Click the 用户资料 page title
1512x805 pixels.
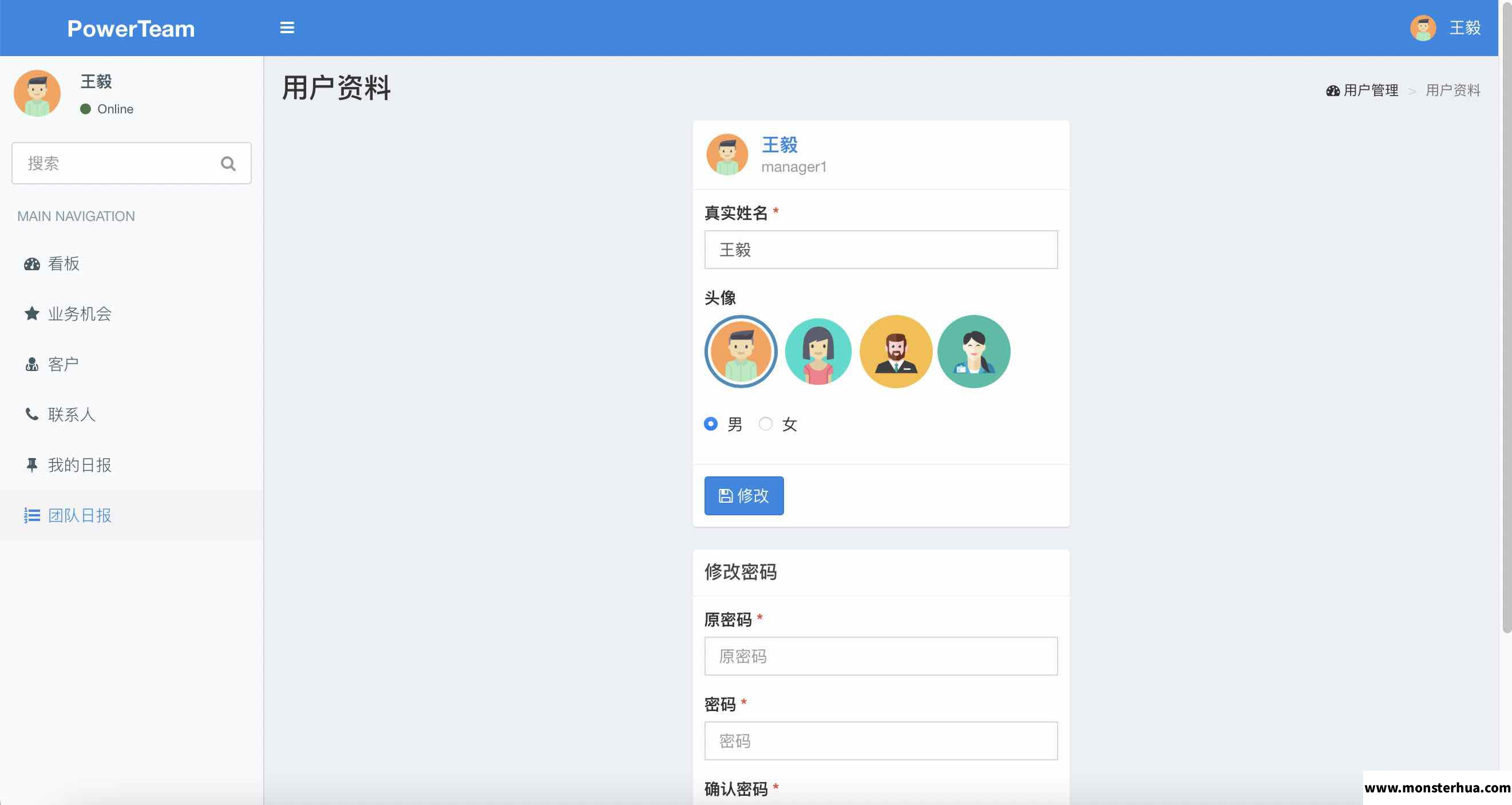337,88
